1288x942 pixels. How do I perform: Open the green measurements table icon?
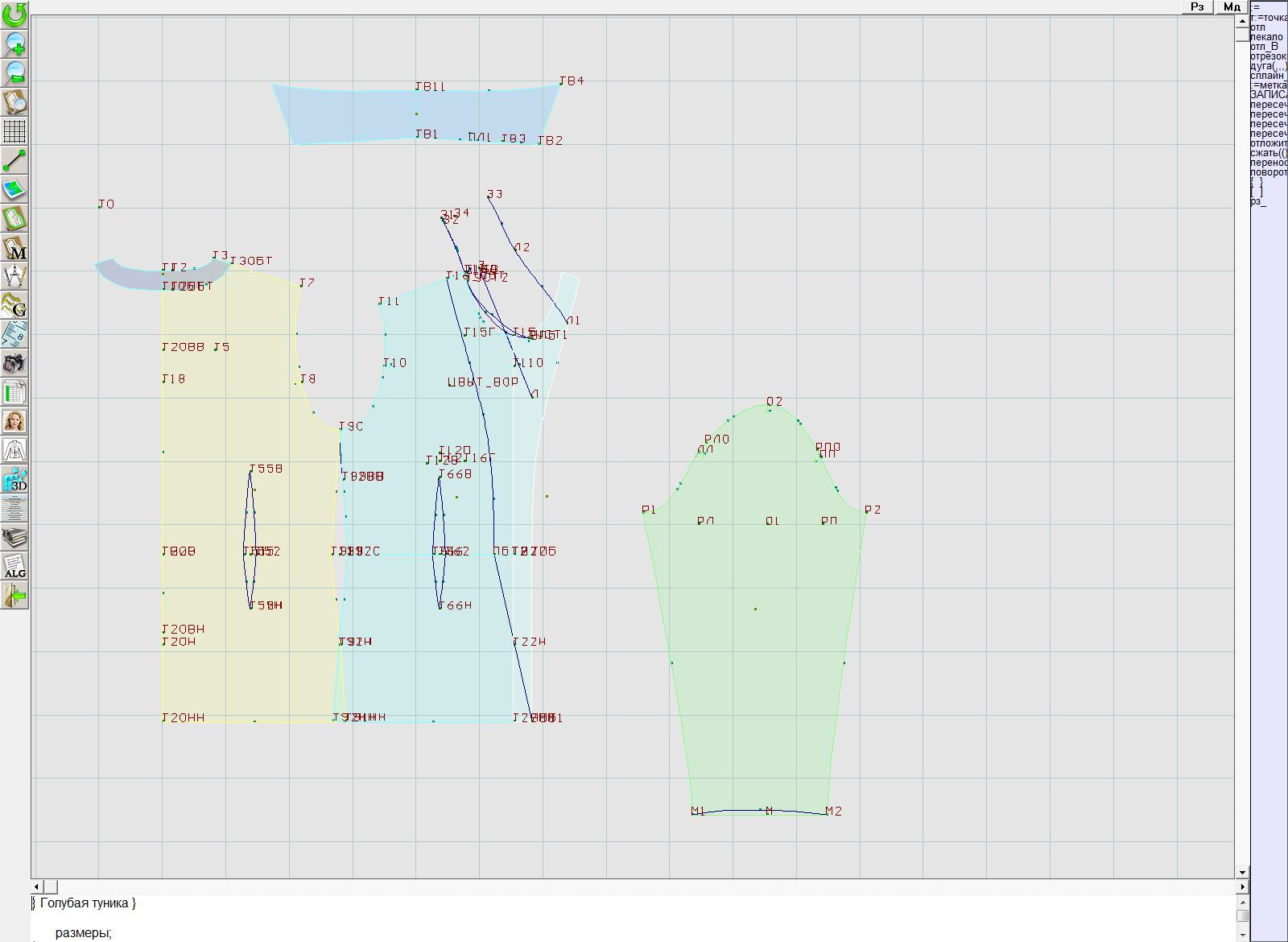[x=14, y=392]
